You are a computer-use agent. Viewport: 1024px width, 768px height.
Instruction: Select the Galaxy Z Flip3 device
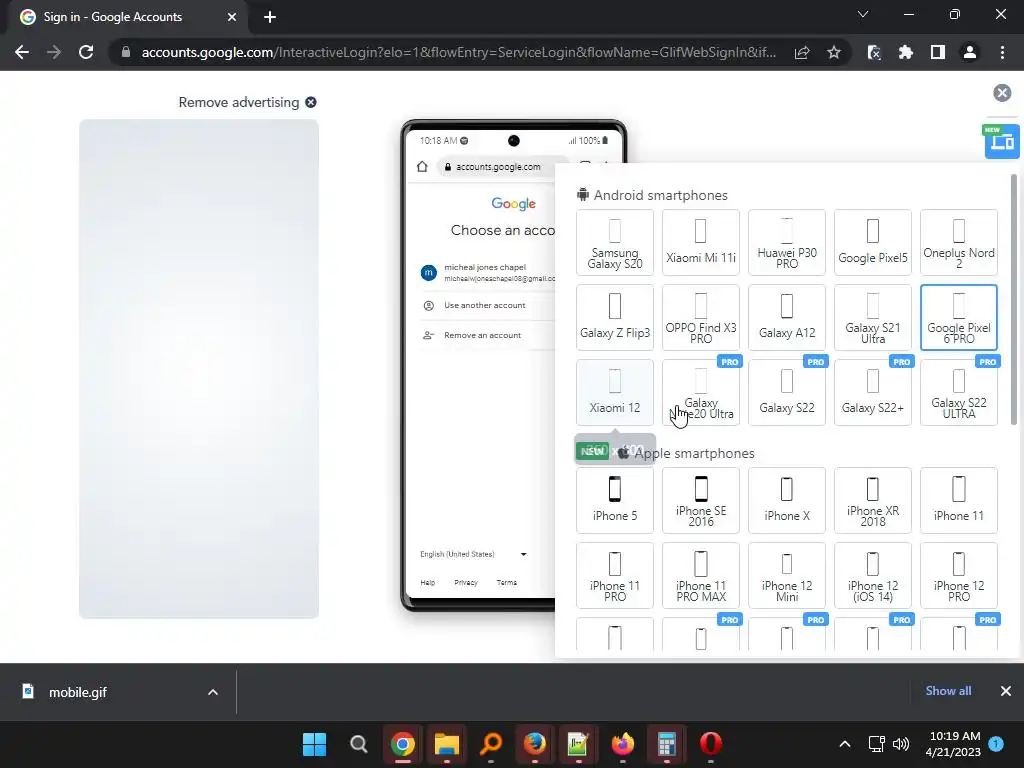[615, 317]
